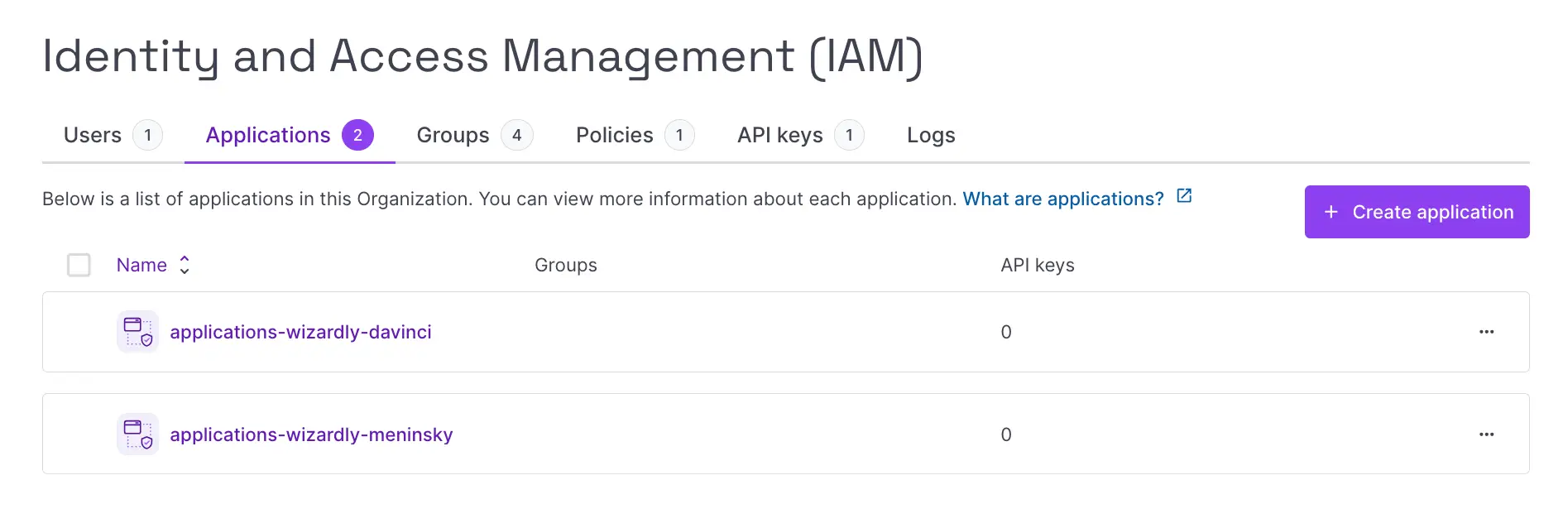Image resolution: width=1568 pixels, height=528 pixels.
Task: Click the Name column header text
Action: click(141, 265)
